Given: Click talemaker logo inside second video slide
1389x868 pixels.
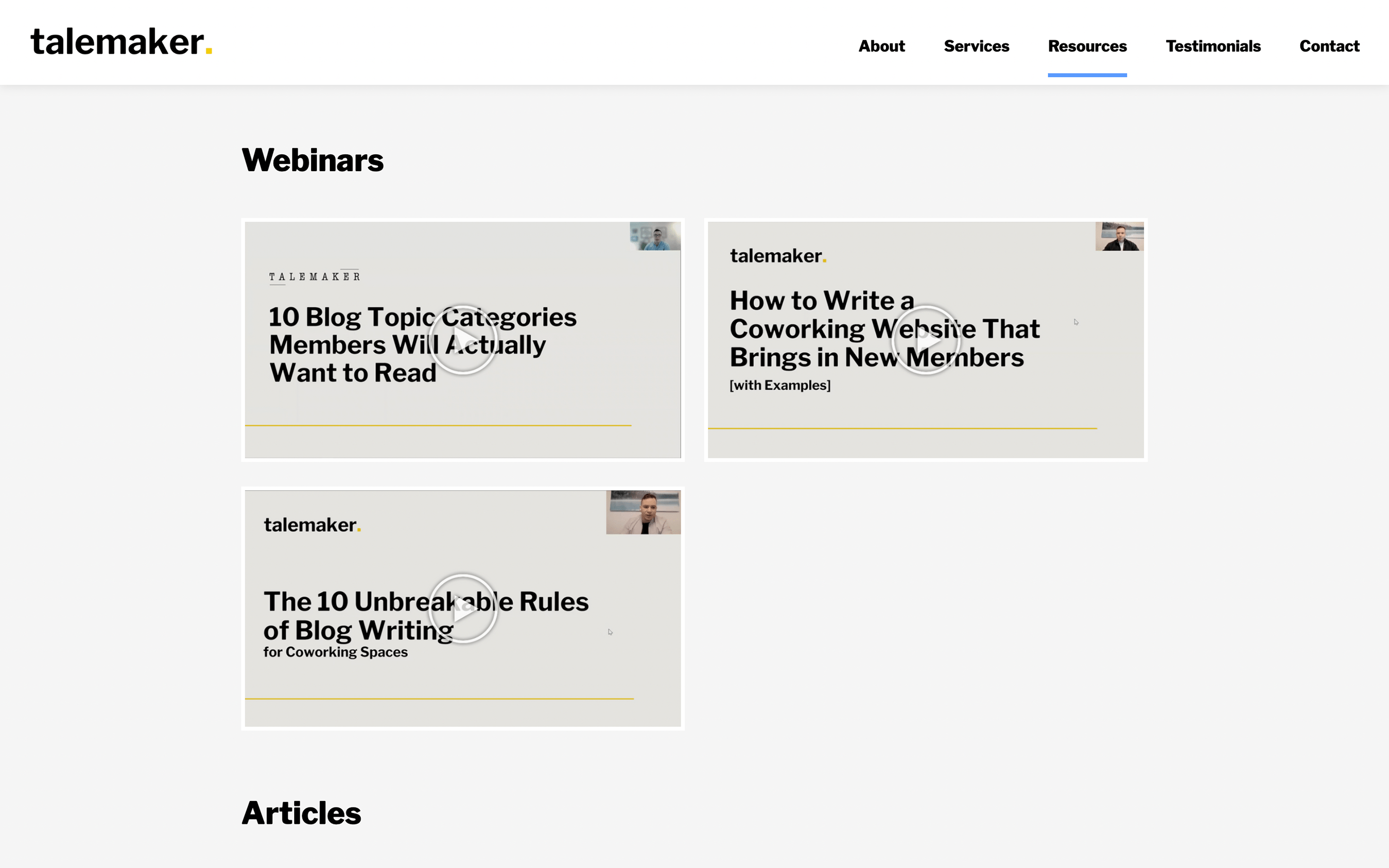Looking at the screenshot, I should point(777,256).
